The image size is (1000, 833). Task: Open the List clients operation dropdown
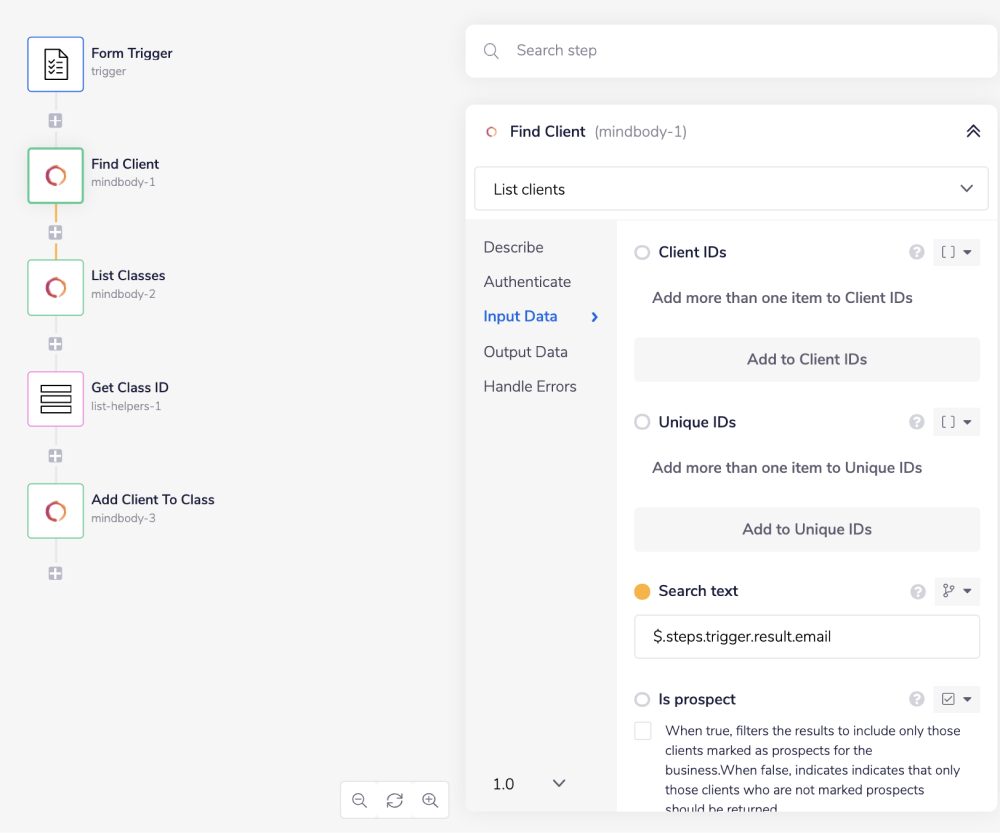[731, 188]
